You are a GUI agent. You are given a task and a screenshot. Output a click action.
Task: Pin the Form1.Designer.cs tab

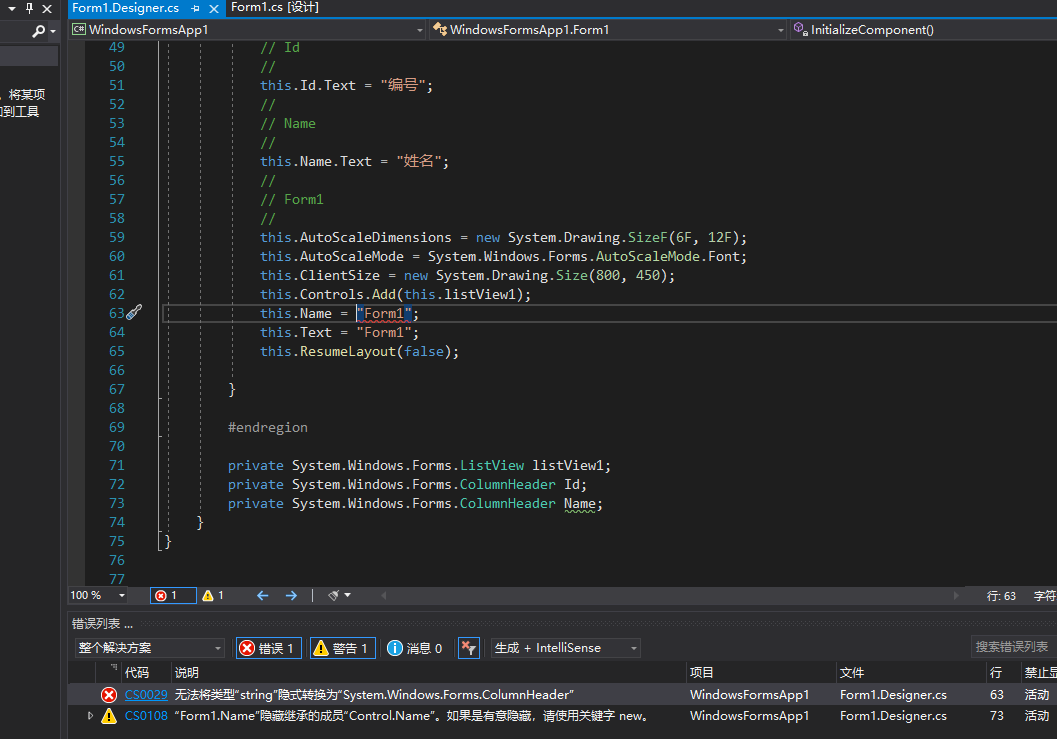(195, 9)
